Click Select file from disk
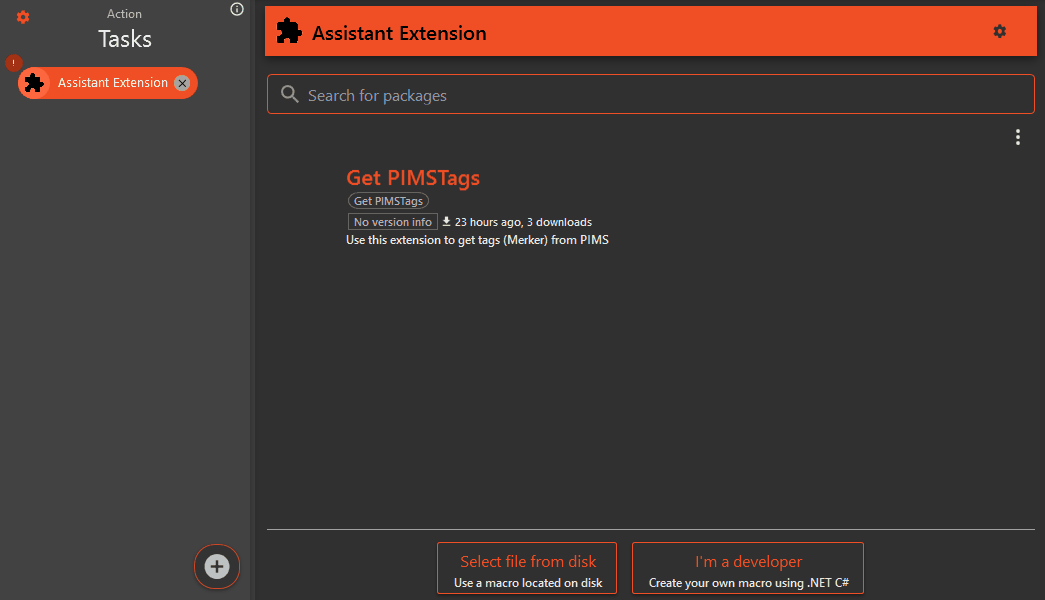Screen dimensions: 1045x600 click(x=526, y=567)
